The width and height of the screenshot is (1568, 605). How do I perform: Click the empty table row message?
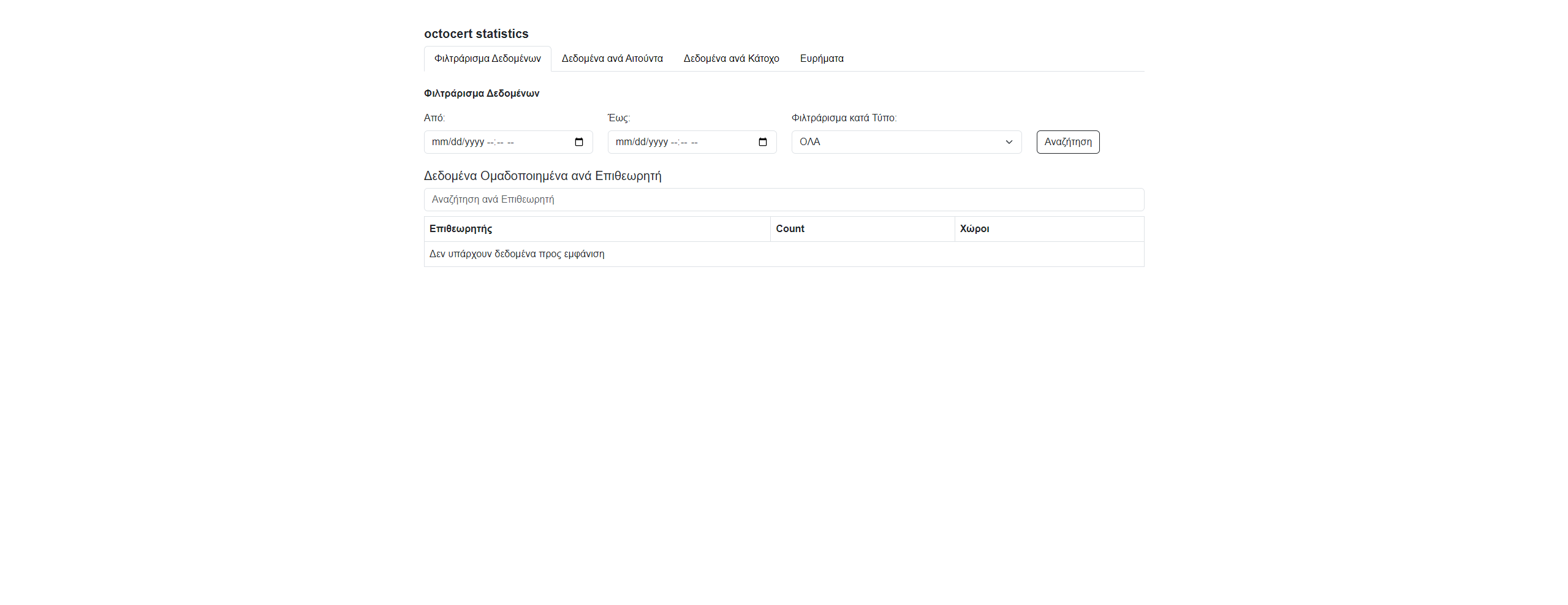coord(517,254)
